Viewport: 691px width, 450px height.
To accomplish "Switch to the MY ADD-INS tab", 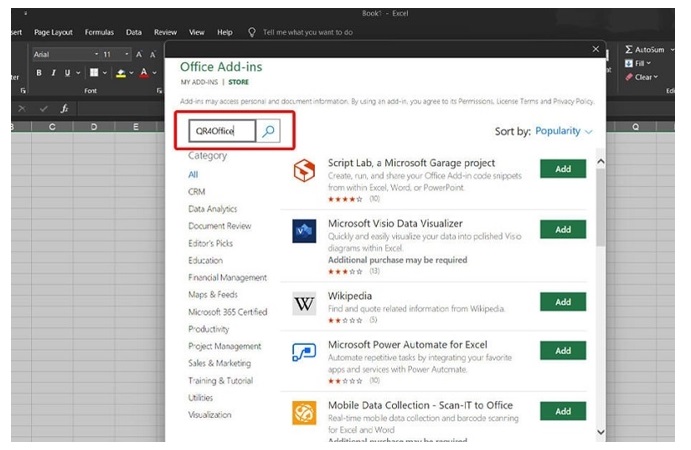I will coord(200,82).
